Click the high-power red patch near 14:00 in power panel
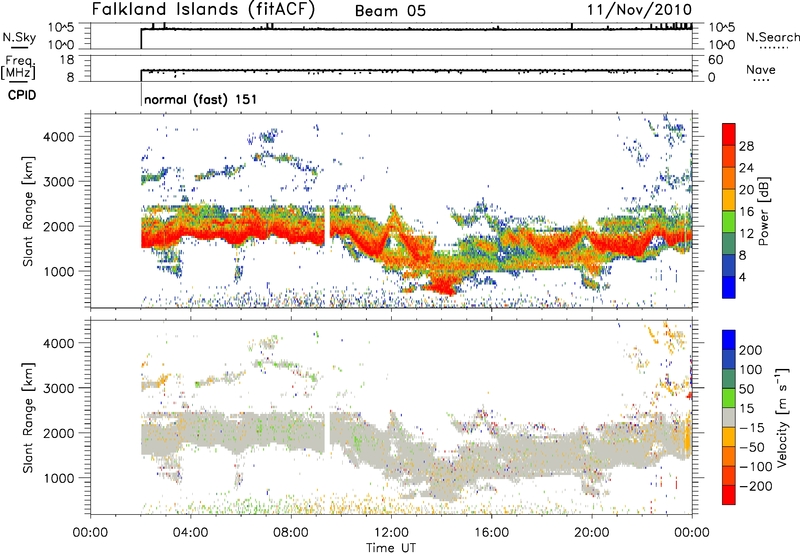 click(442, 284)
